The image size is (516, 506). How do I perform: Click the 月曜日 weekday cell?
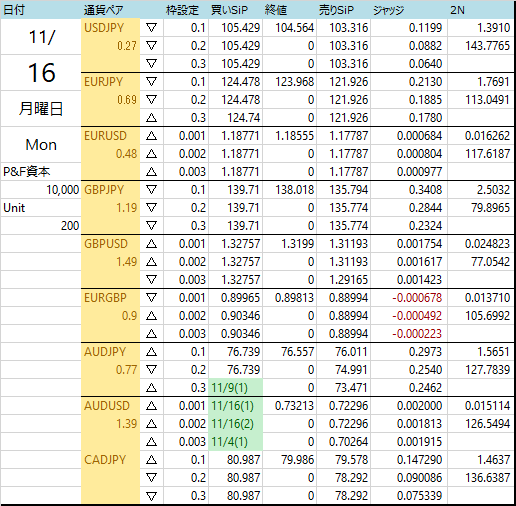pos(41,109)
